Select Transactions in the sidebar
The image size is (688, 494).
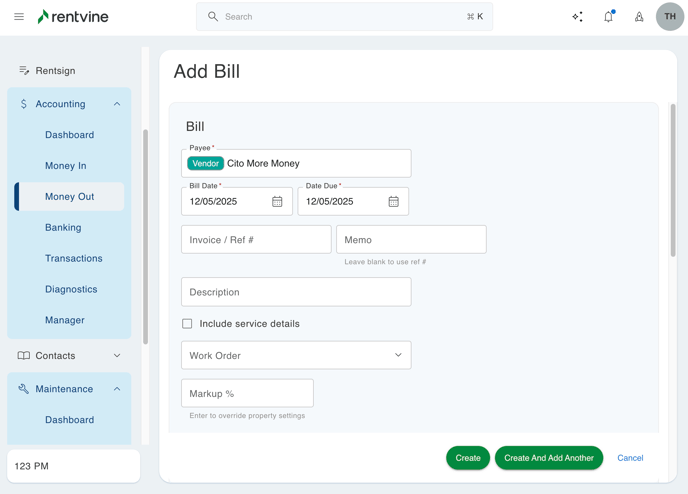pos(74,259)
